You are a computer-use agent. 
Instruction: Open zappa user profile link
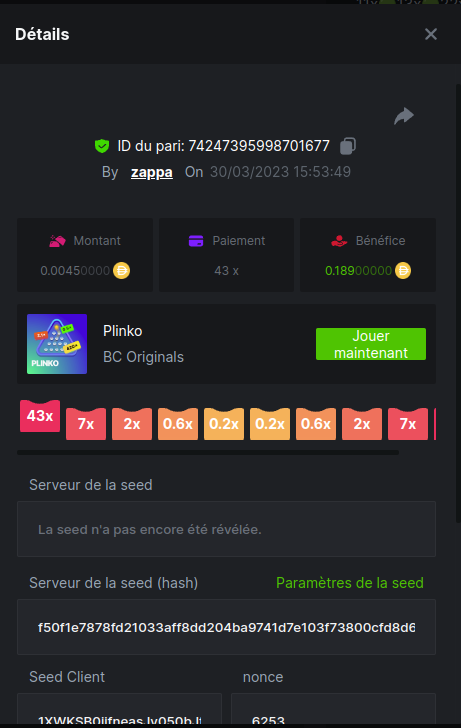pos(152,172)
